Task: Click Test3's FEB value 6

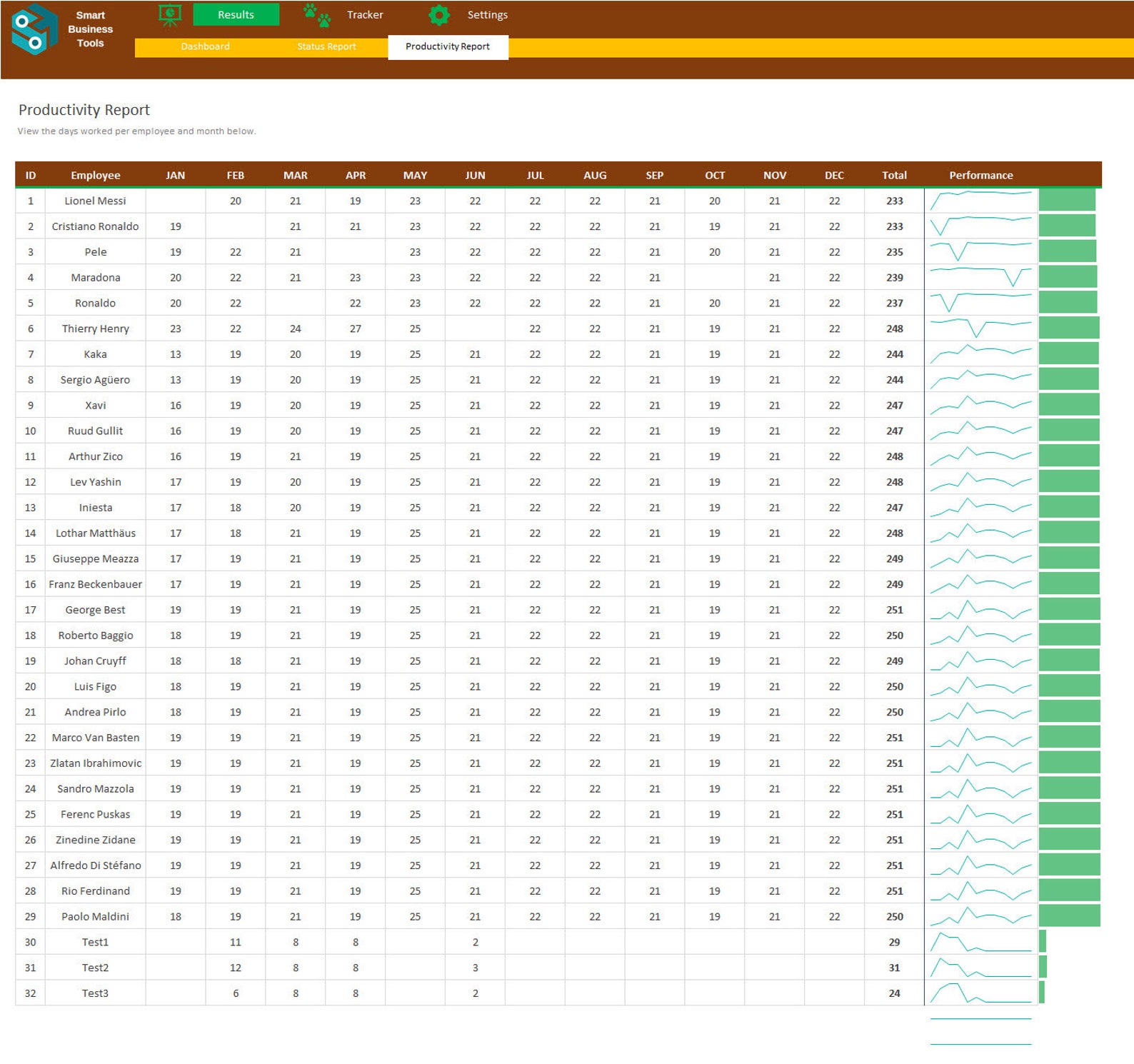Action: pyautogui.click(x=236, y=993)
